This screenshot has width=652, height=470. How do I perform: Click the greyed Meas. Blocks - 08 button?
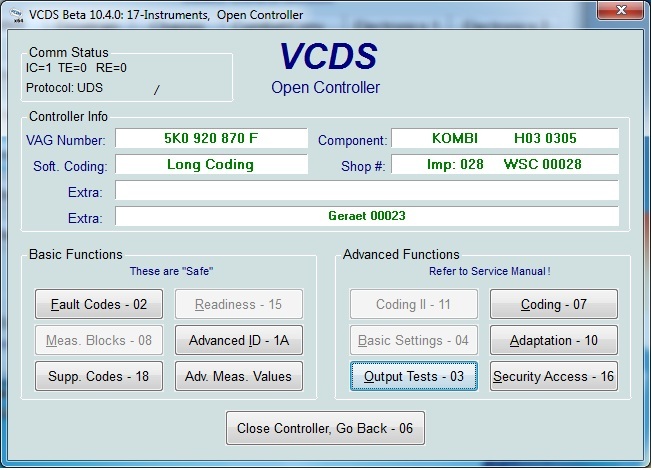pyautogui.click(x=99, y=340)
